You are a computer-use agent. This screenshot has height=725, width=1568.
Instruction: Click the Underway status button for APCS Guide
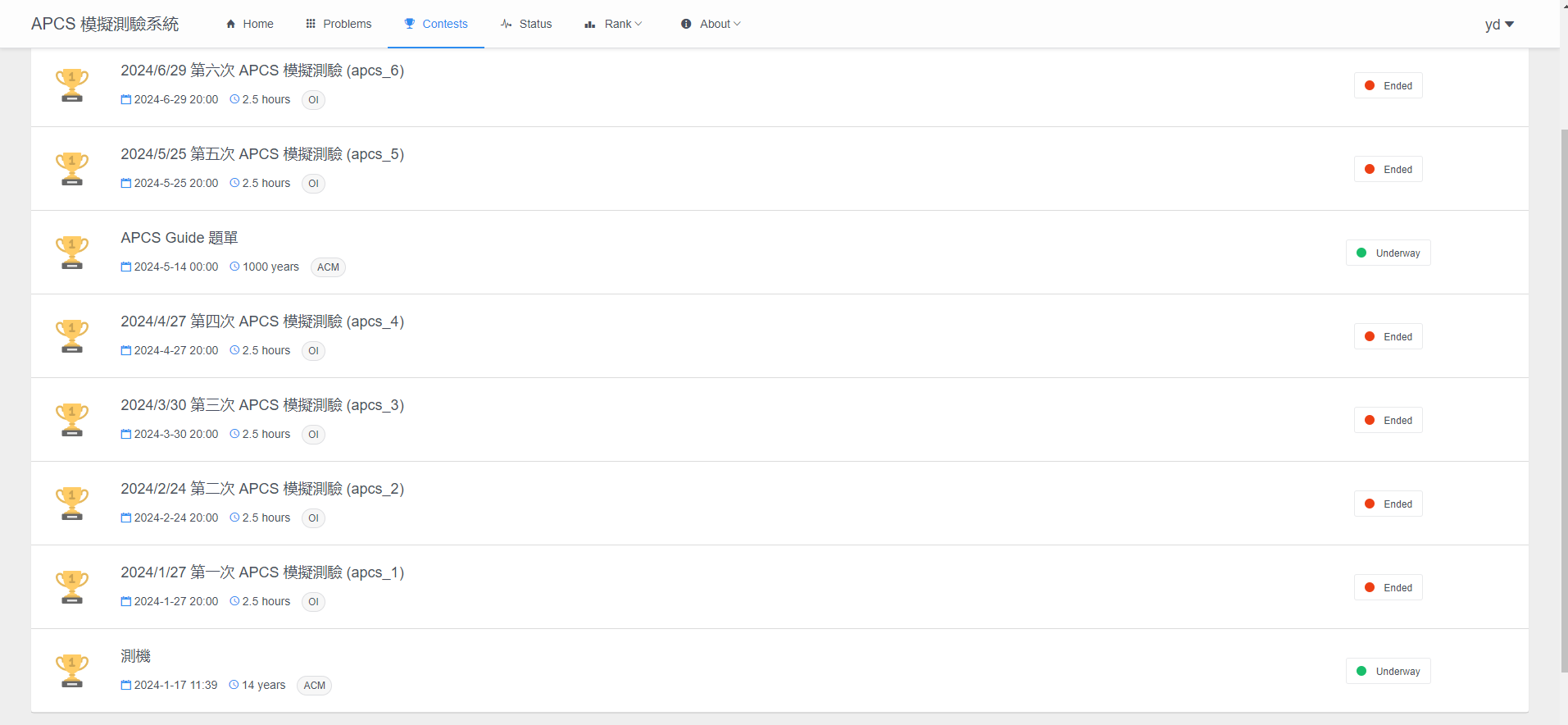[x=1388, y=253]
